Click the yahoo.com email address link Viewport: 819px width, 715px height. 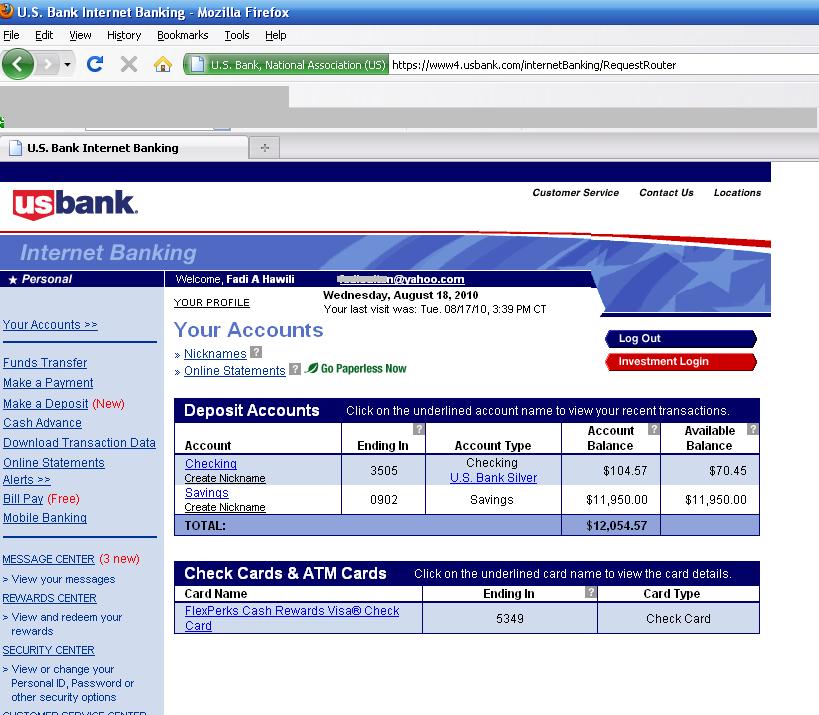401,279
